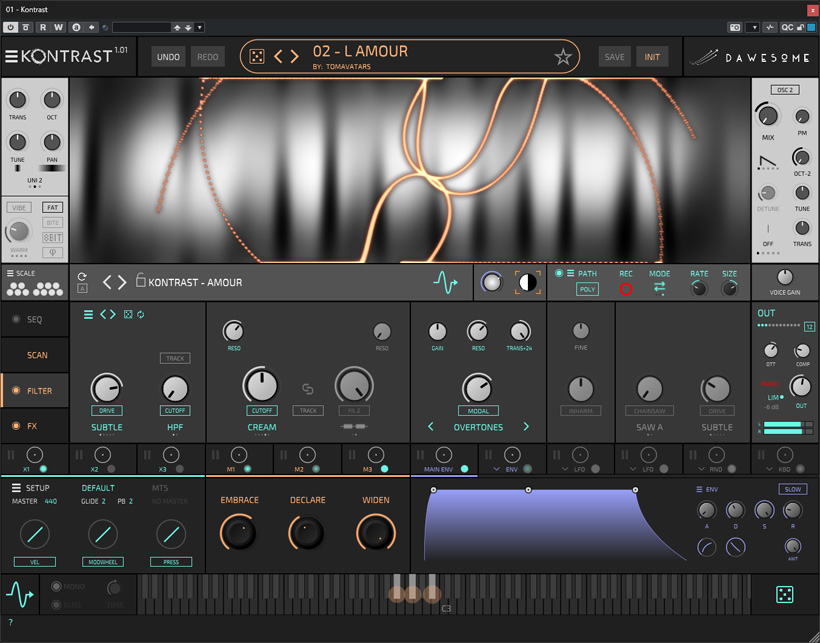Click the orange dice randomize preset icon
The height and width of the screenshot is (643, 820).
256,57
